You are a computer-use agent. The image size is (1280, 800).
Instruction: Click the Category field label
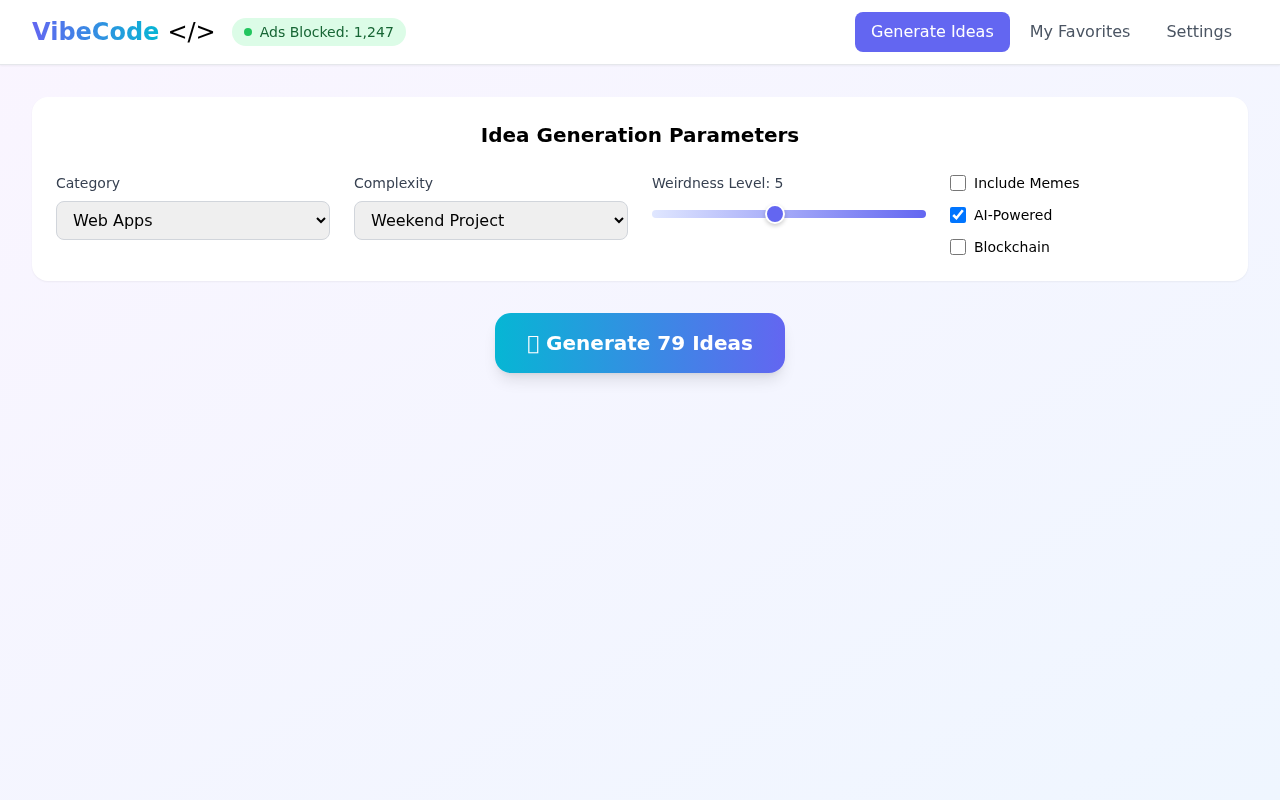(88, 183)
